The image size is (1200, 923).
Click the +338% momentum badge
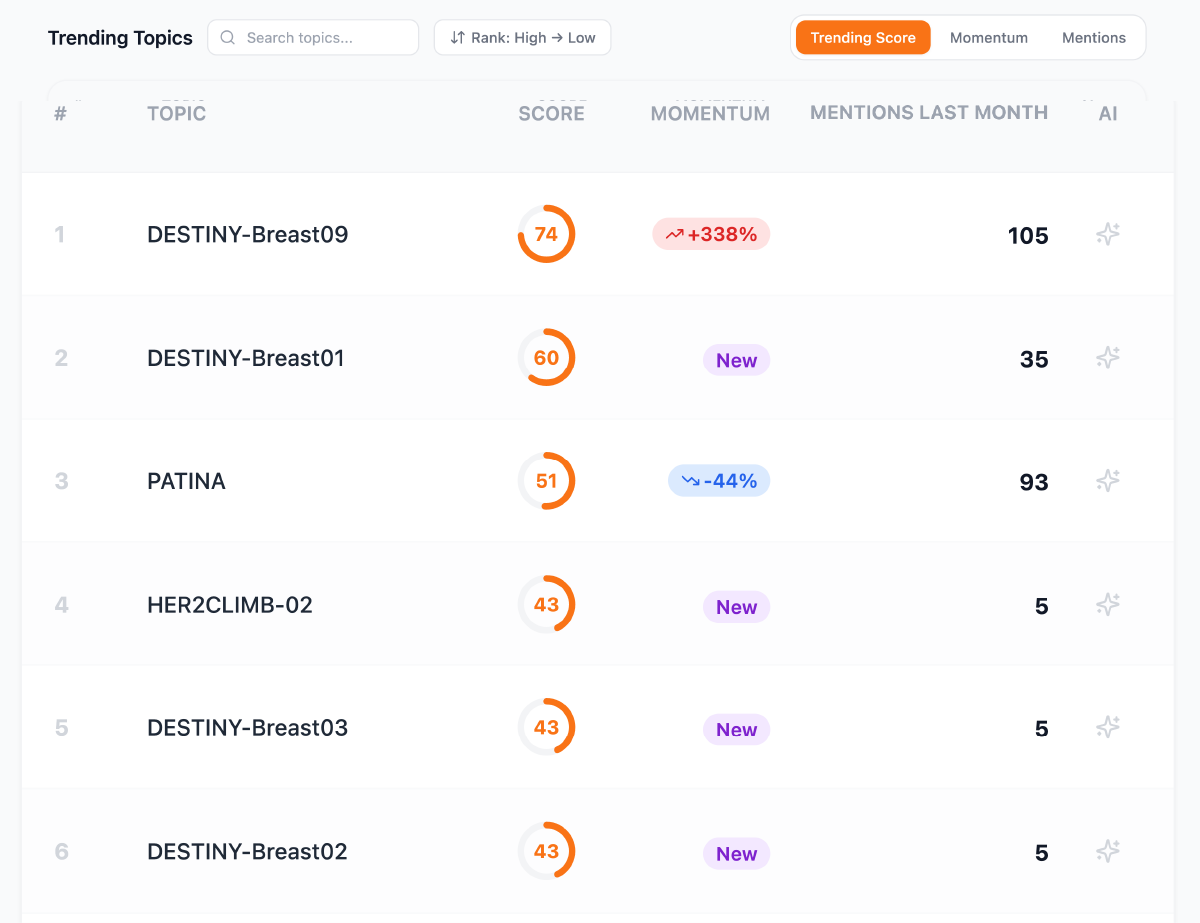pos(711,234)
